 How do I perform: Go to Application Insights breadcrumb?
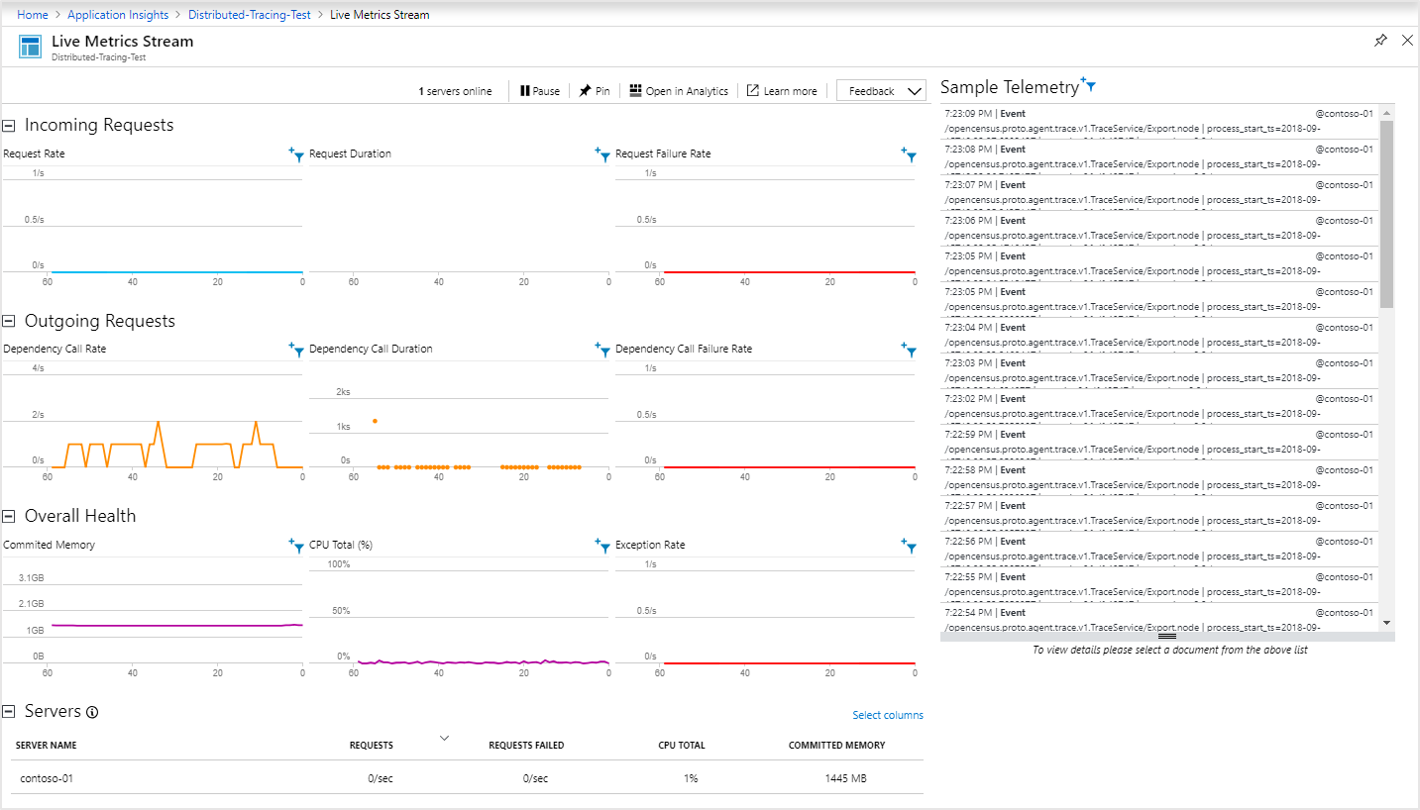[118, 15]
